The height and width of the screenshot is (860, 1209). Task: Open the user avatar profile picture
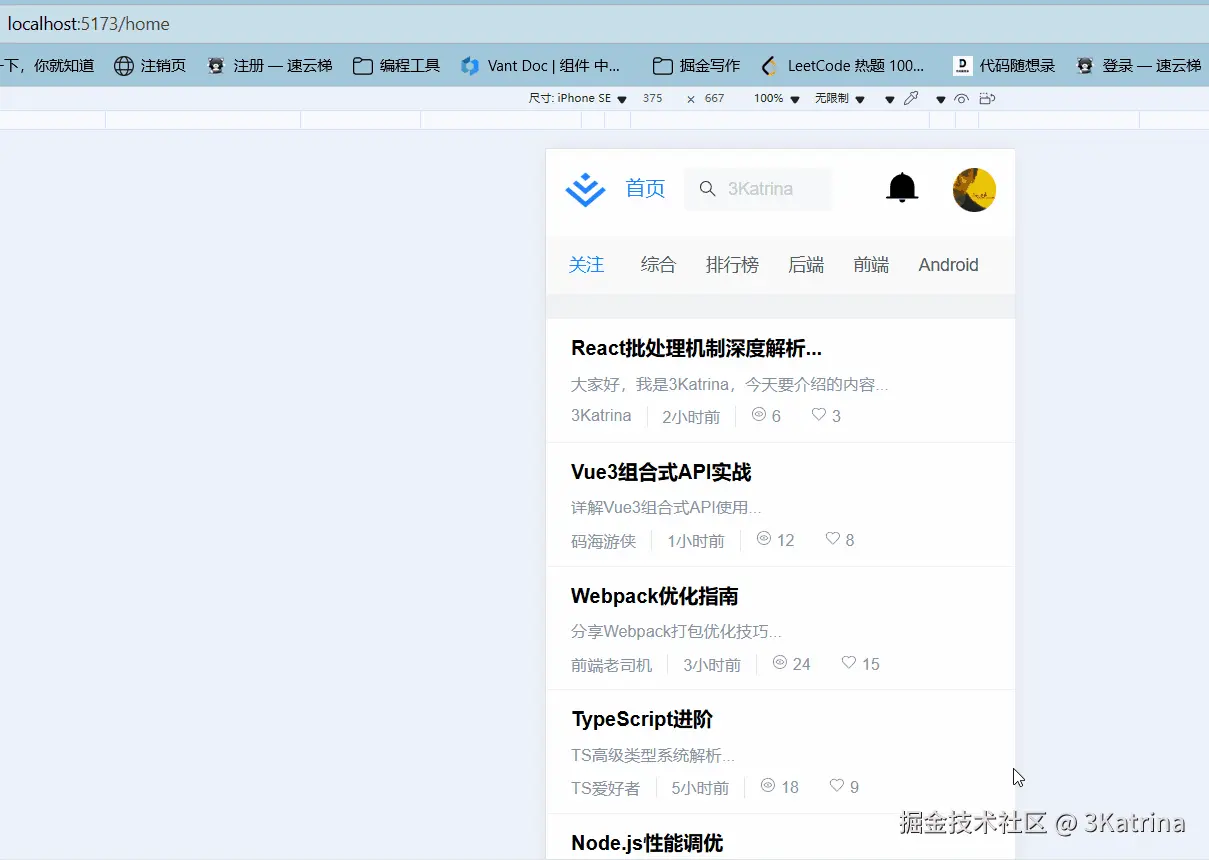pyautogui.click(x=974, y=190)
